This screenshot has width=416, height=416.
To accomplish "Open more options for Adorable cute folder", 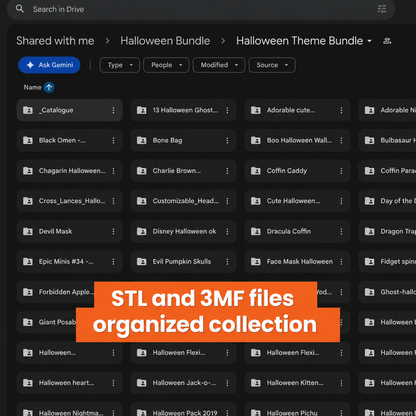I will coord(341,110).
